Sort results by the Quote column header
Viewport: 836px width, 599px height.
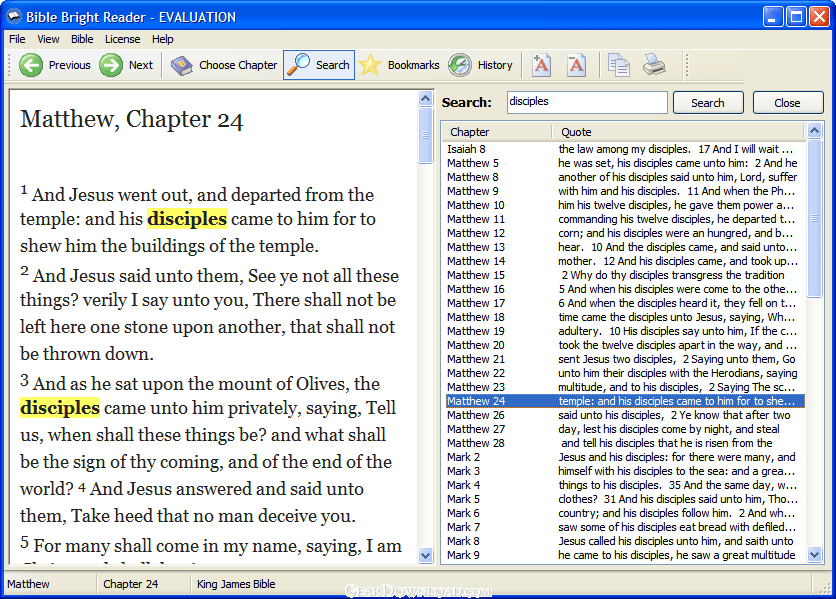pyautogui.click(x=678, y=132)
